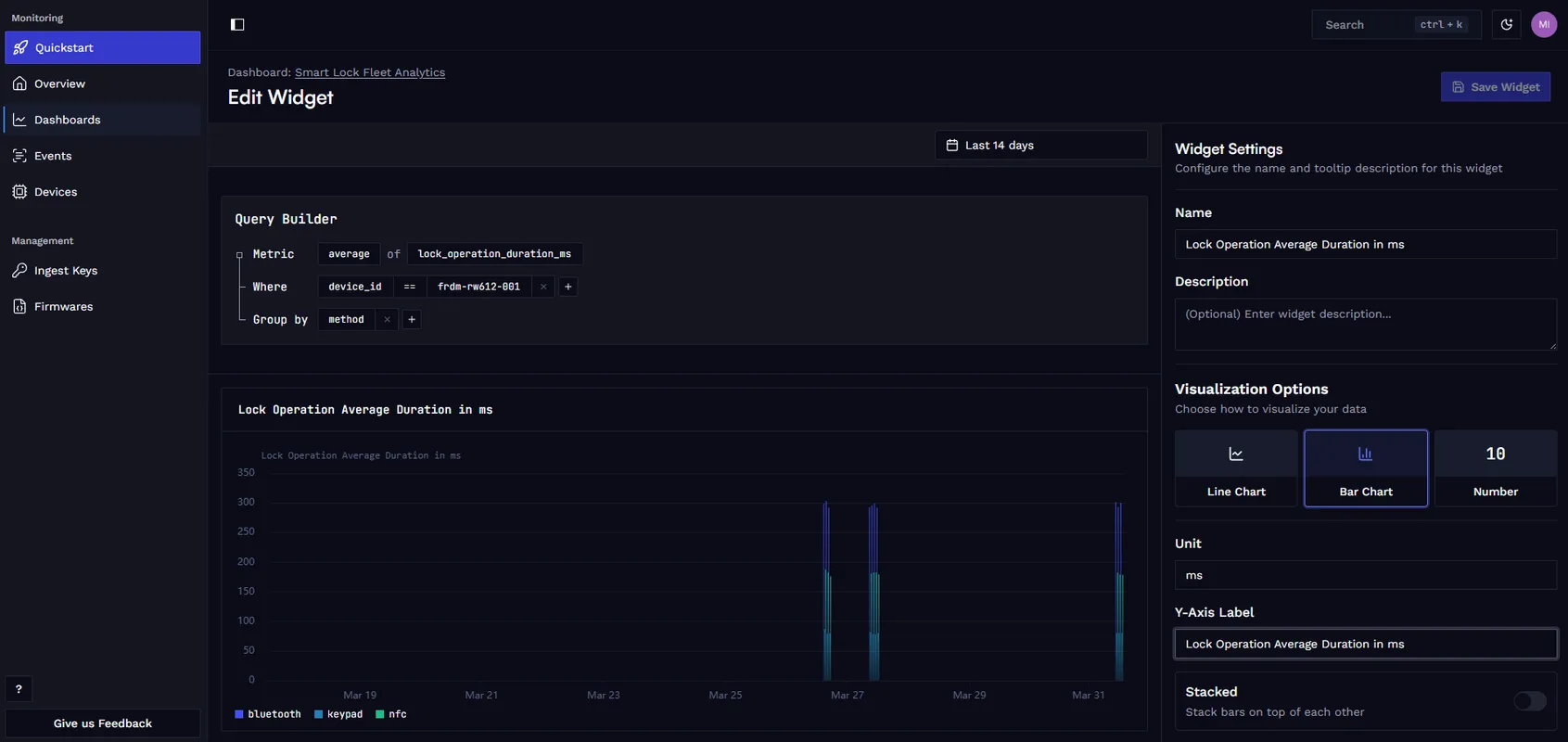The image size is (1568, 742).
Task: Click the Description text area
Action: point(1365,324)
